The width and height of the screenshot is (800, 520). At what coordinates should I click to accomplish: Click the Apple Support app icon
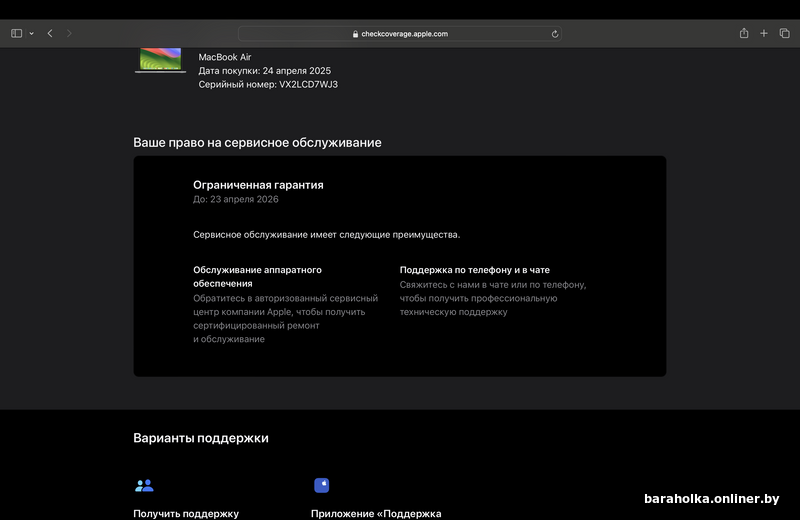tap(321, 485)
